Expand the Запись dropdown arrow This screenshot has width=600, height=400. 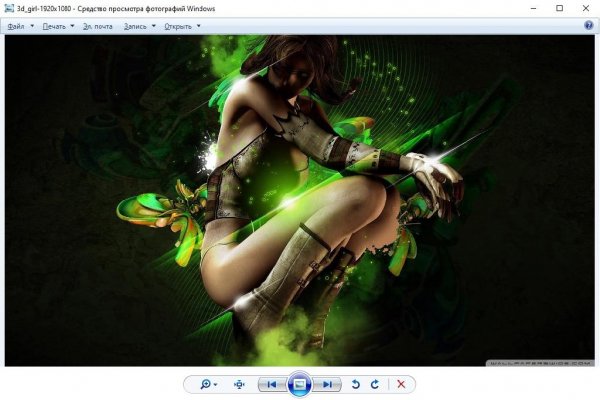tap(154, 26)
